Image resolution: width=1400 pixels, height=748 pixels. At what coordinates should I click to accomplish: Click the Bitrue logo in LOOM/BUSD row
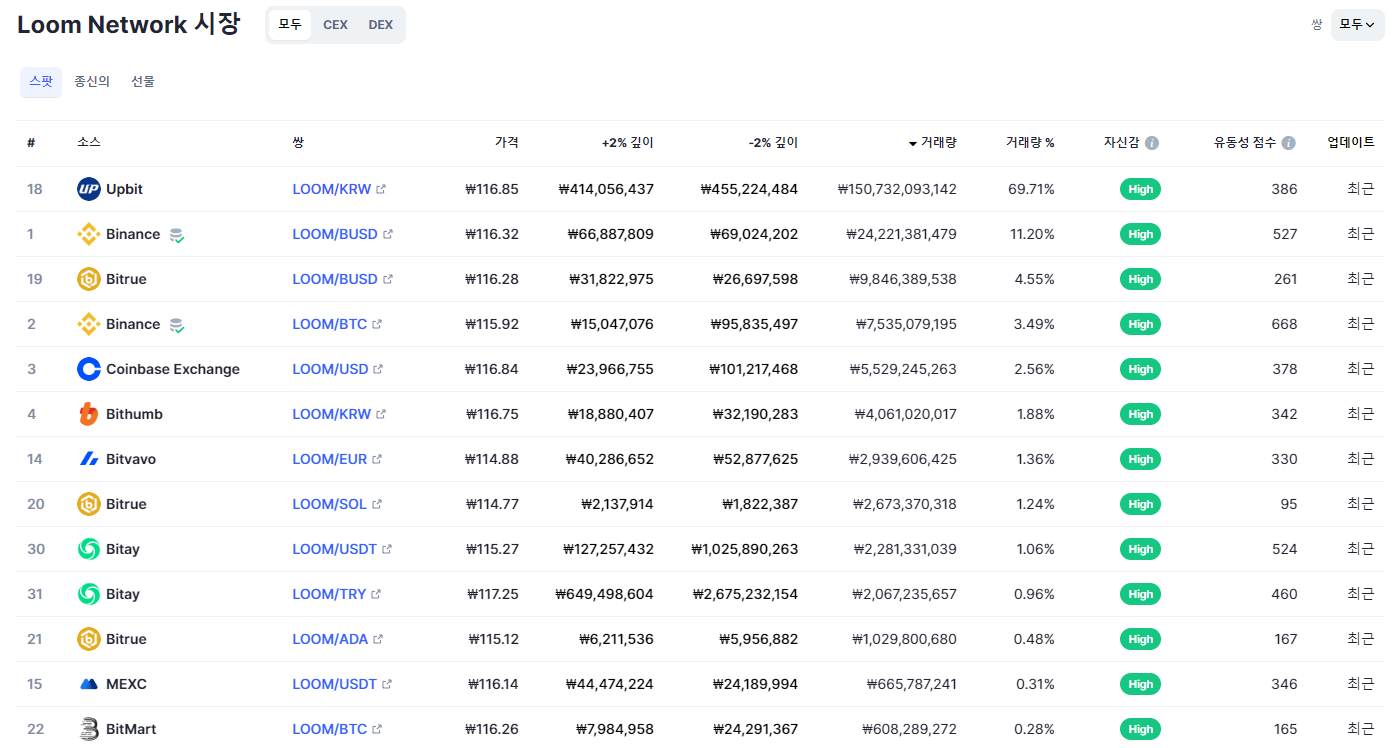point(89,279)
